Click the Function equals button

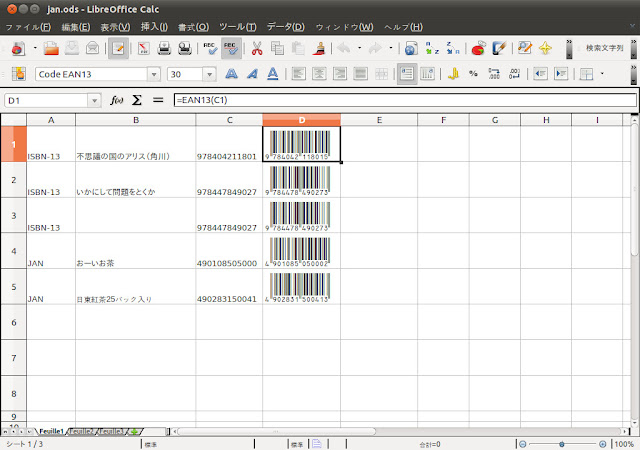158,100
